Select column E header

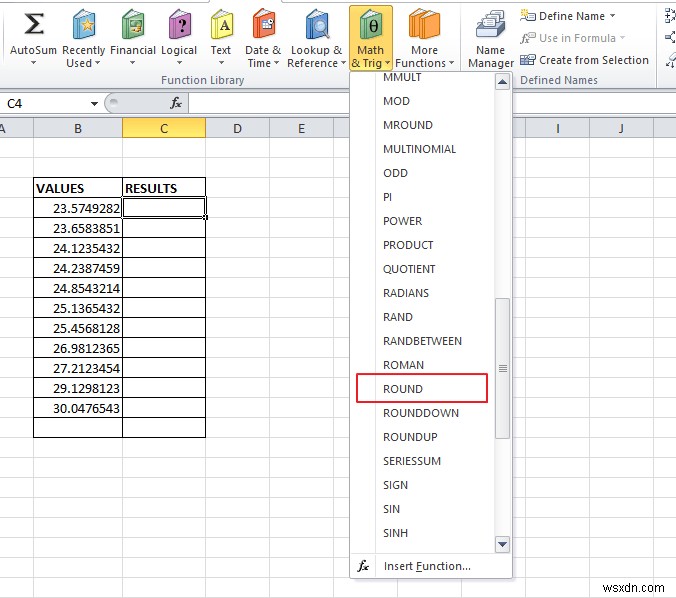click(302, 128)
